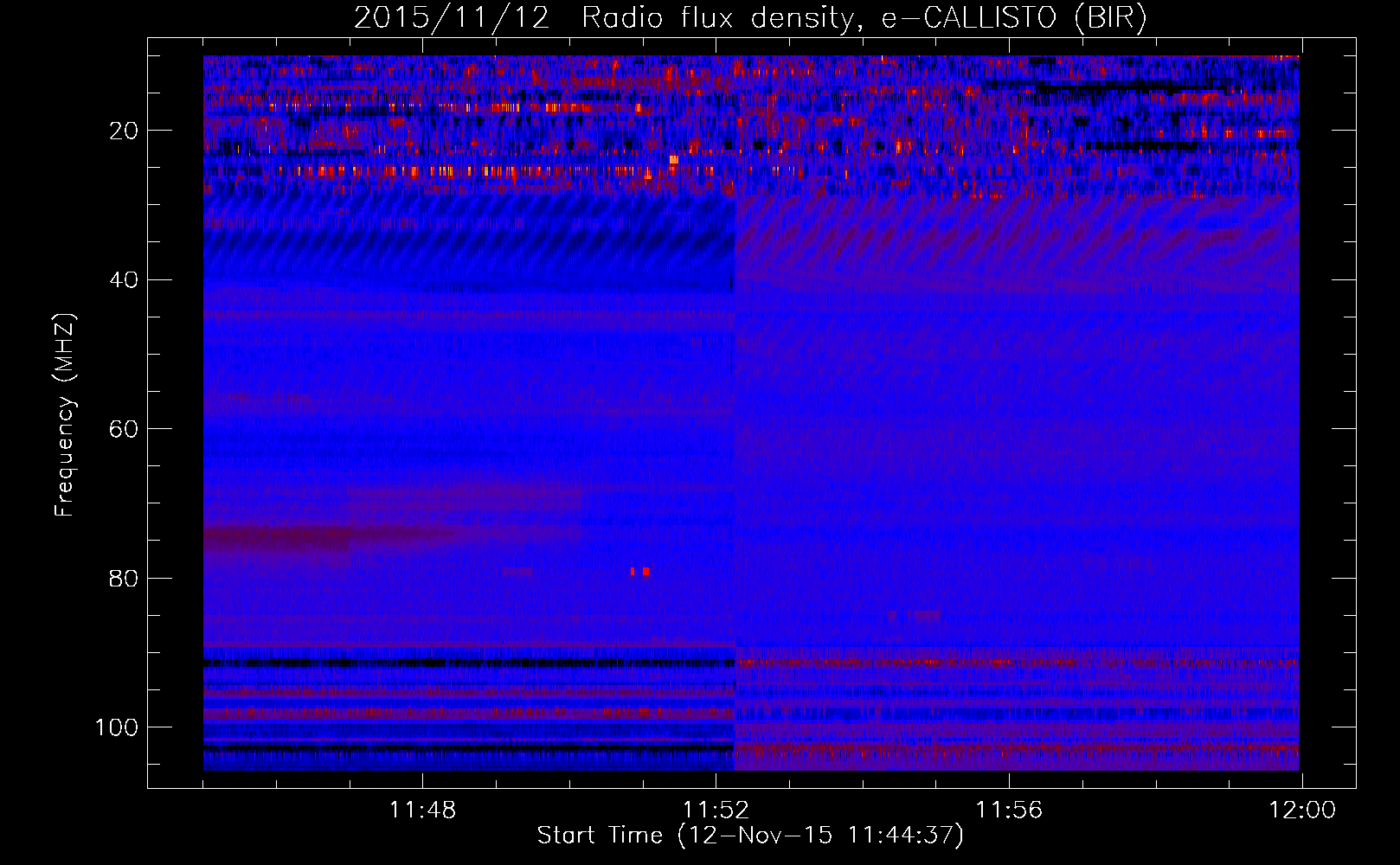Click the 60 frequency tick label
The height and width of the screenshot is (865, 1400).
click(x=125, y=429)
